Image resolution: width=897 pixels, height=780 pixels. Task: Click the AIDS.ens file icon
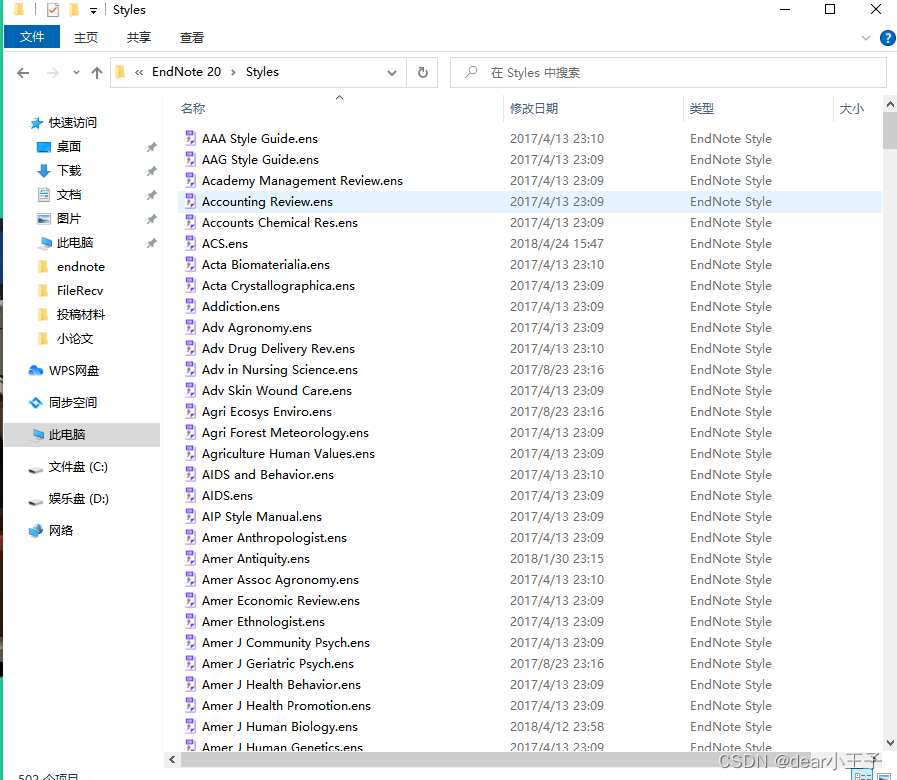click(190, 495)
